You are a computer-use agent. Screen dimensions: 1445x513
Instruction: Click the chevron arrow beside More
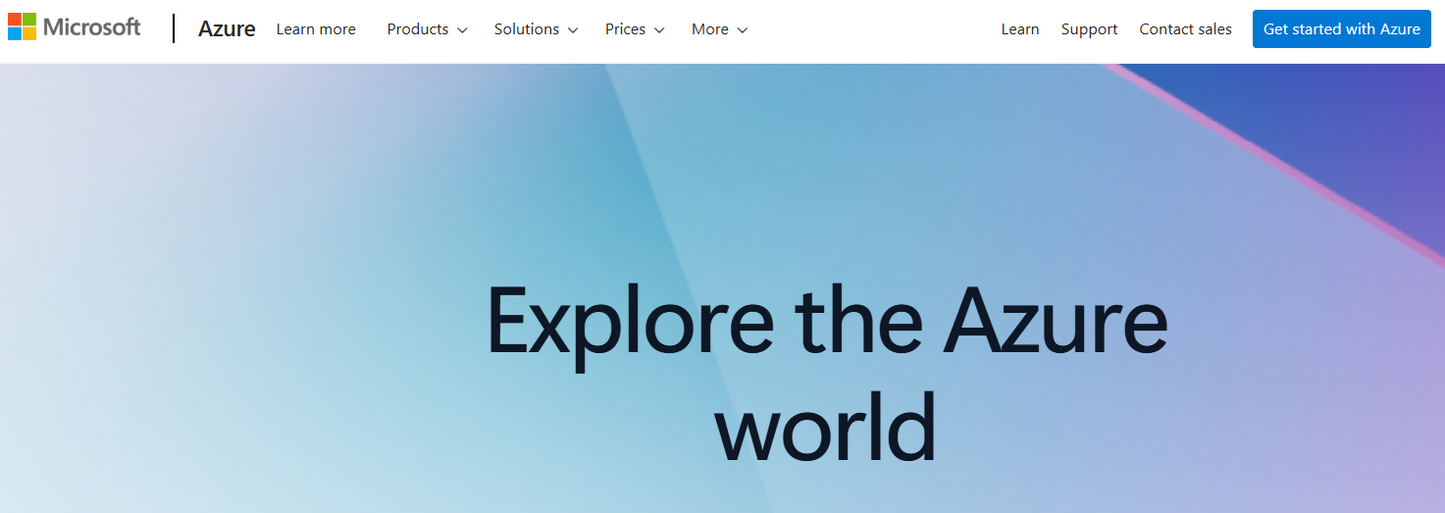[742, 30]
